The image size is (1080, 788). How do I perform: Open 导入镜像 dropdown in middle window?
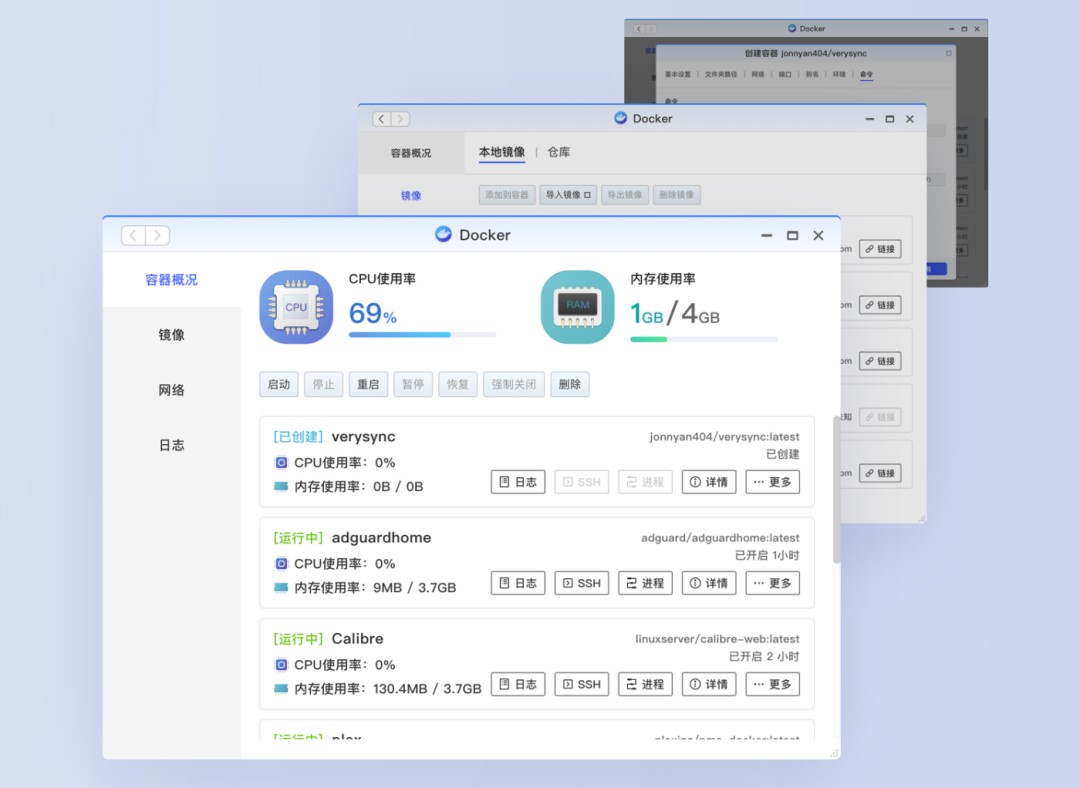coord(568,195)
